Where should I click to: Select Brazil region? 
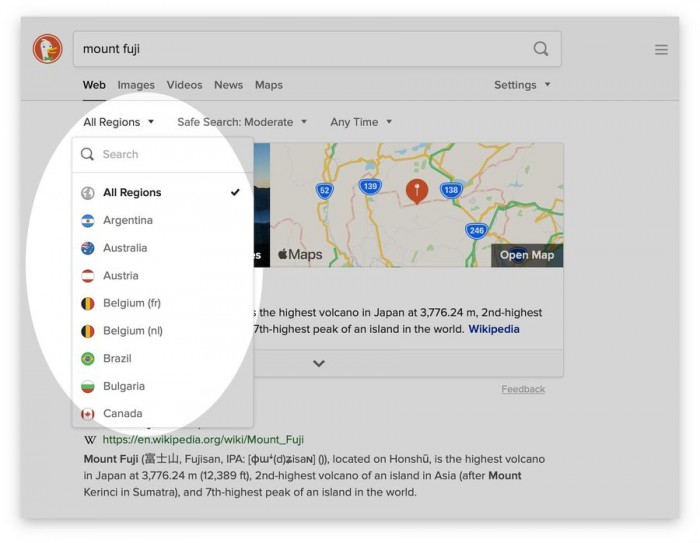tap(162, 359)
